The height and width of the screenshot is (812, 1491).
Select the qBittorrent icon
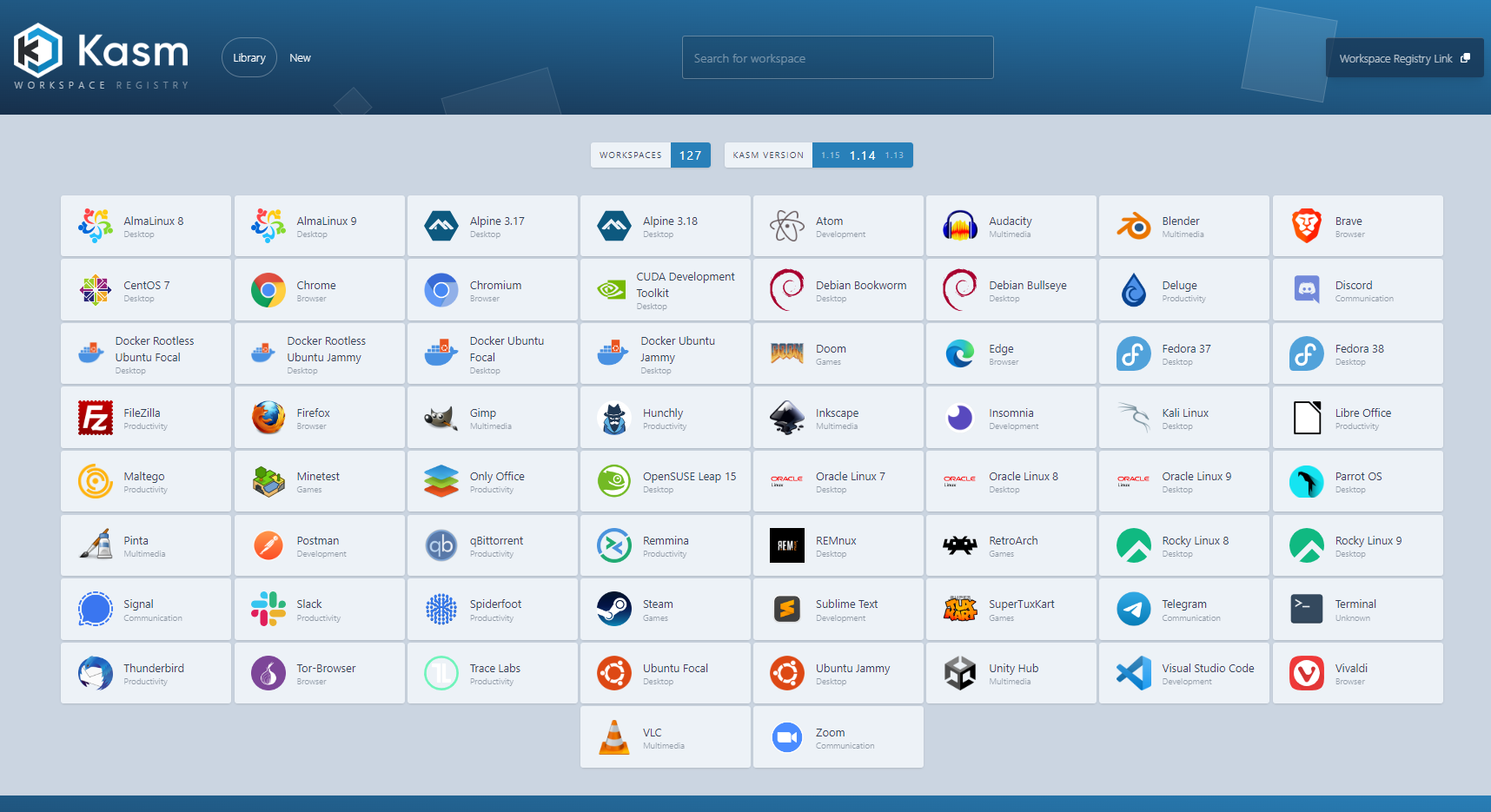click(x=441, y=545)
